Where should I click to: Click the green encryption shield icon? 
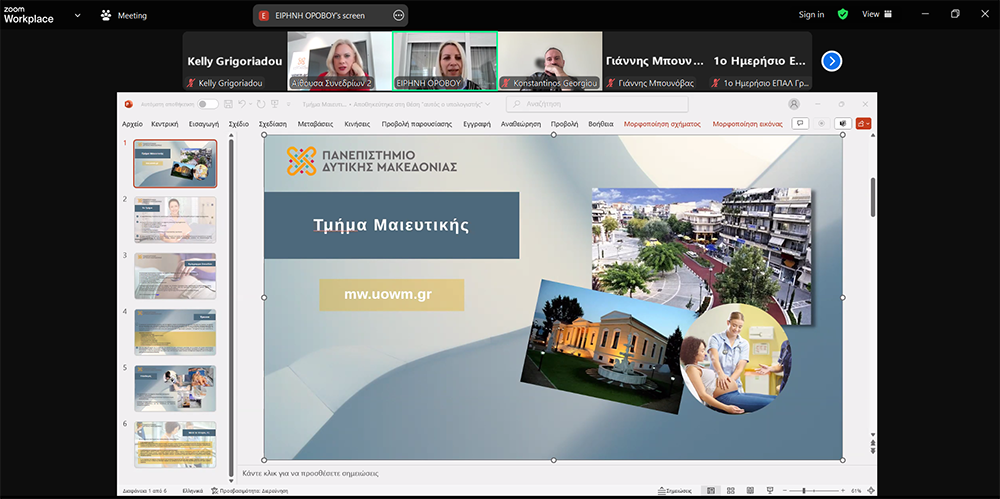click(843, 14)
